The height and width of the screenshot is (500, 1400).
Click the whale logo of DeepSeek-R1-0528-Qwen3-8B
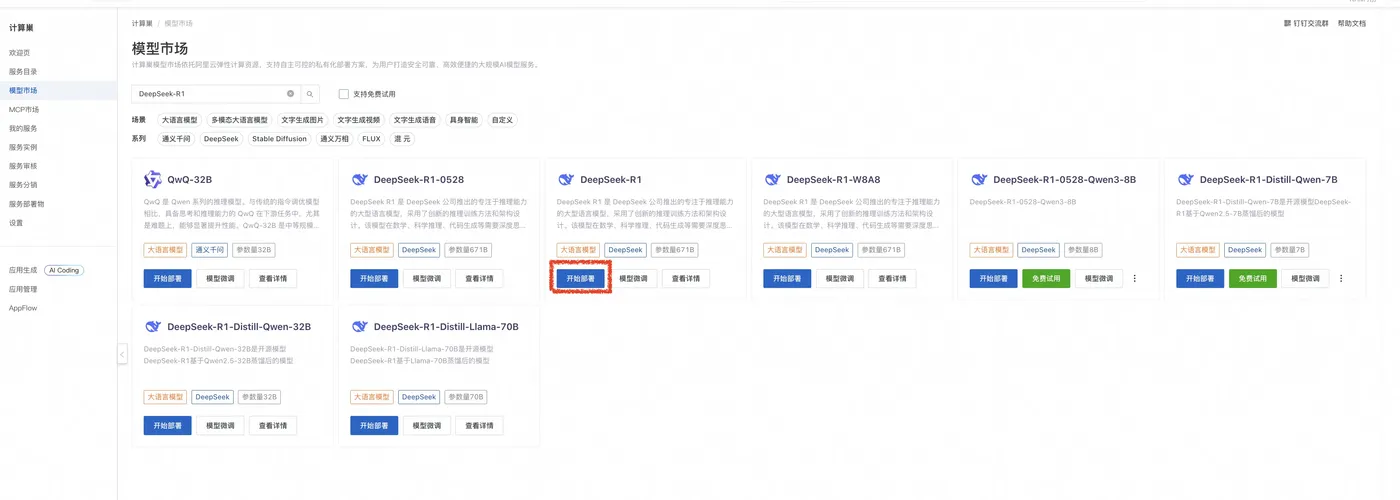(x=979, y=179)
